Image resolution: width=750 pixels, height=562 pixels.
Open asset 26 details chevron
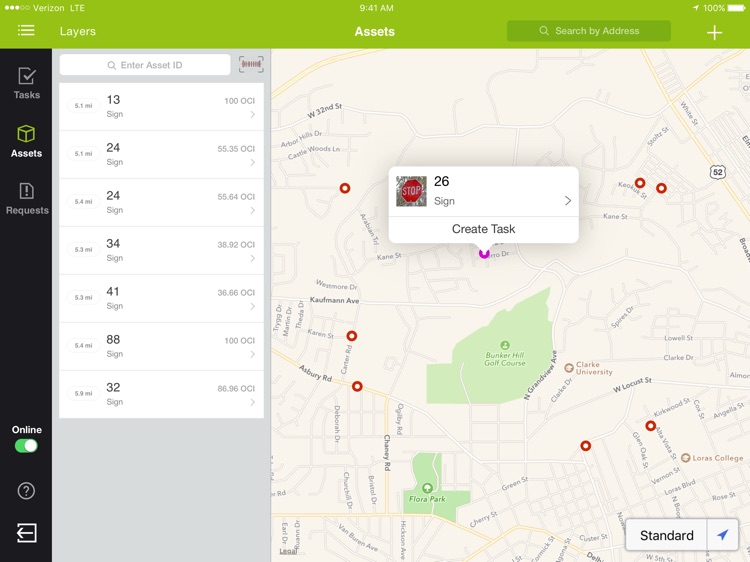568,200
